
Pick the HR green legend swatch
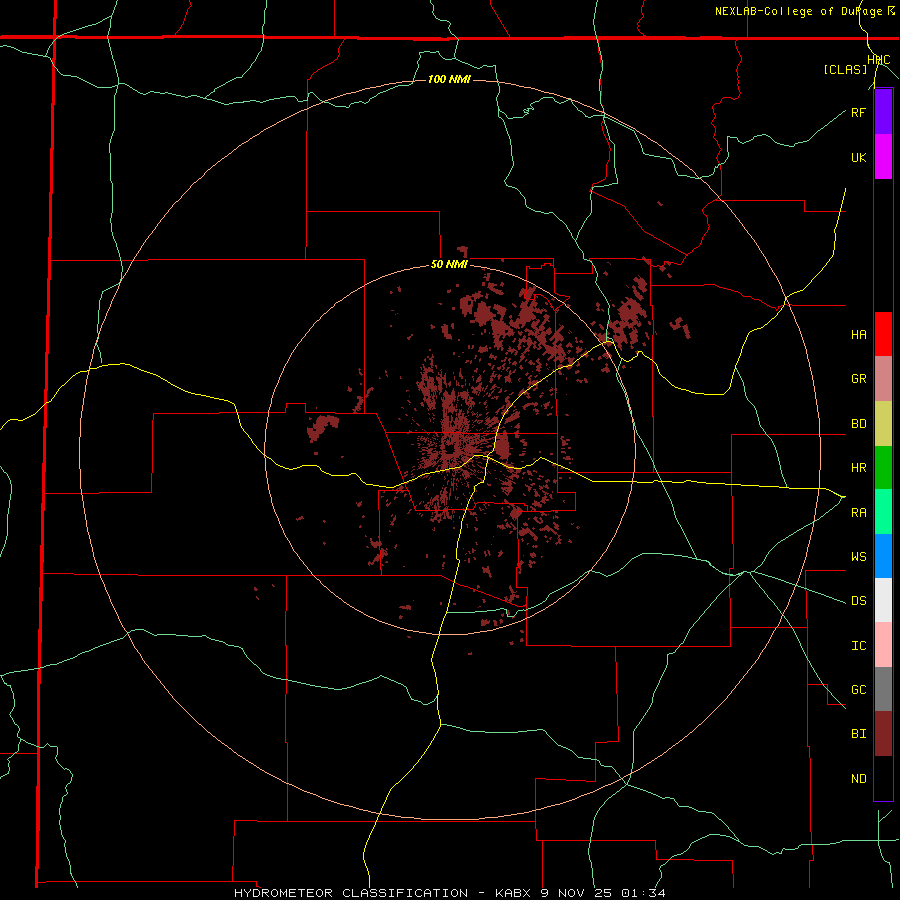(883, 467)
